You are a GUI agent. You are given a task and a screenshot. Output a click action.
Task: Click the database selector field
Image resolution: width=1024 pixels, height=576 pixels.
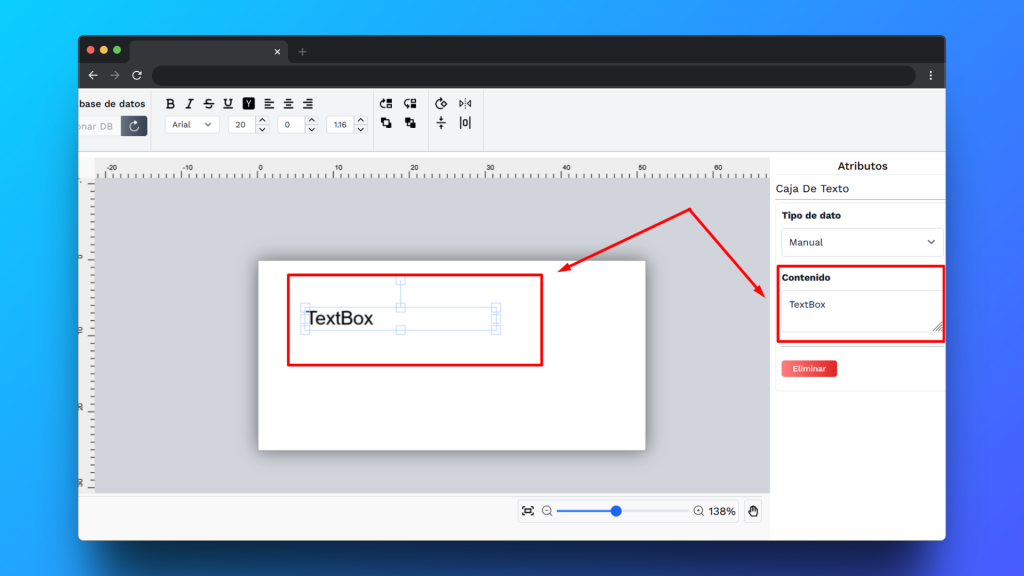coord(99,126)
